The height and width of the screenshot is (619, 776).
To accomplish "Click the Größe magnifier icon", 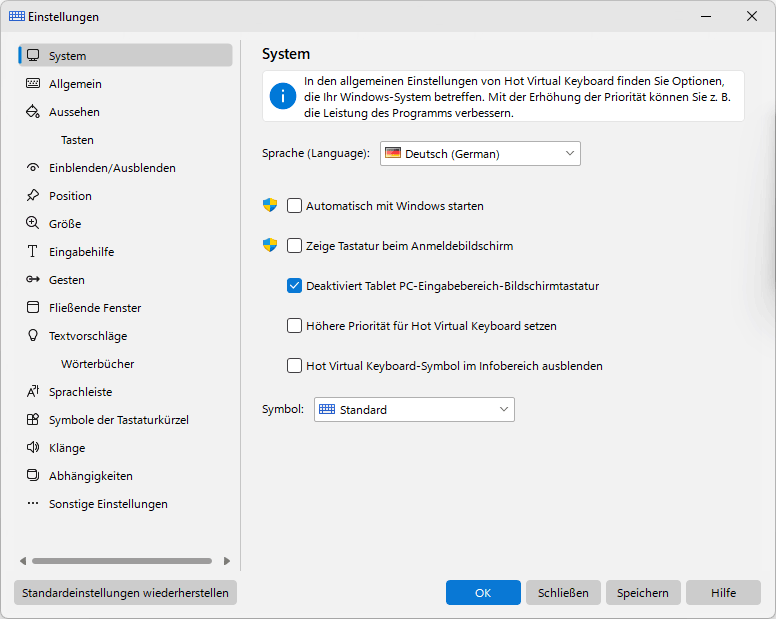I will pos(33,223).
